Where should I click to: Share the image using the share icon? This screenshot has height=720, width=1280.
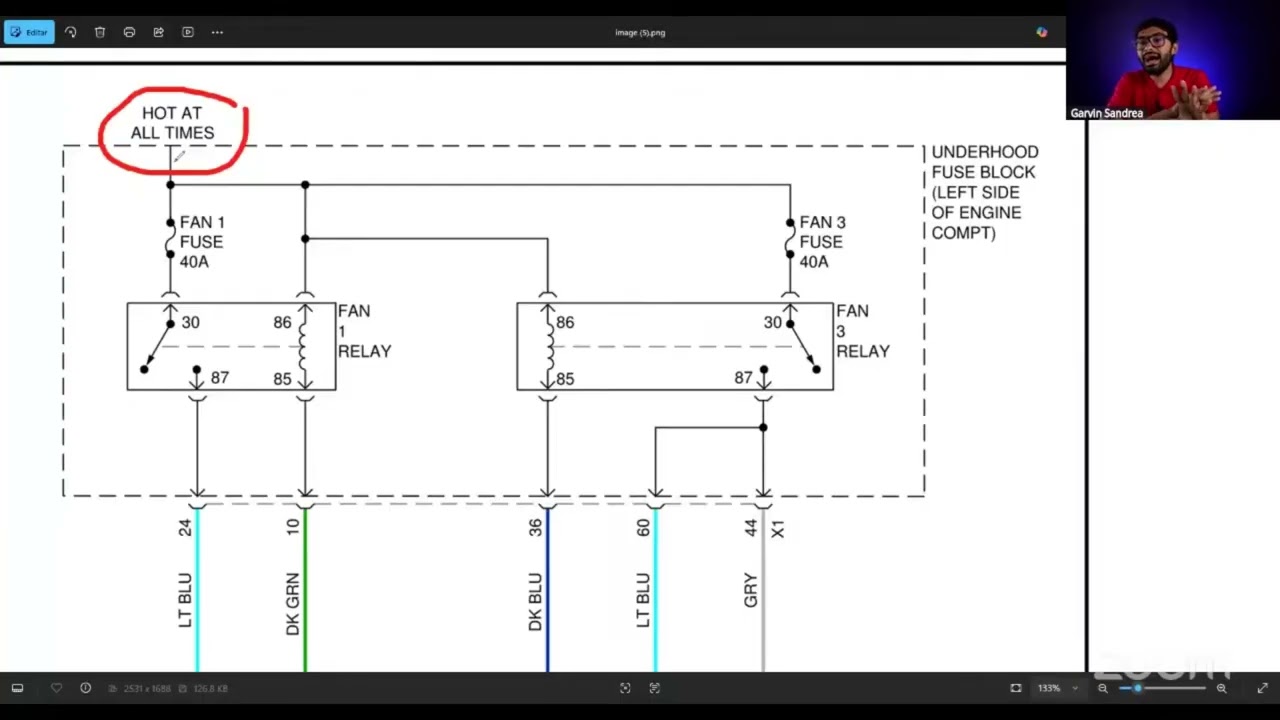coord(158,32)
